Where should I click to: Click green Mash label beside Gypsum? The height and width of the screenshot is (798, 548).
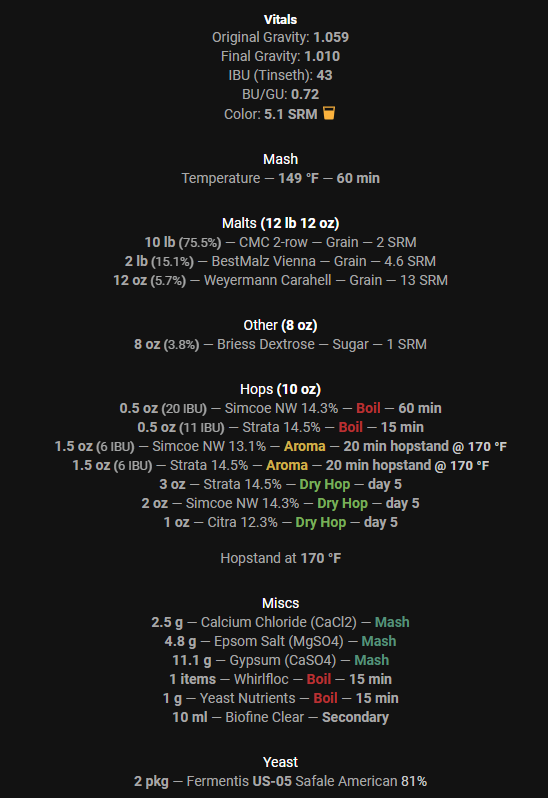tap(371, 660)
